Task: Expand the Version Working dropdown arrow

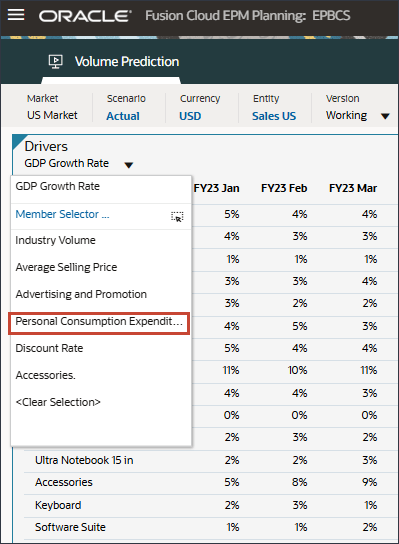Action: point(385,116)
